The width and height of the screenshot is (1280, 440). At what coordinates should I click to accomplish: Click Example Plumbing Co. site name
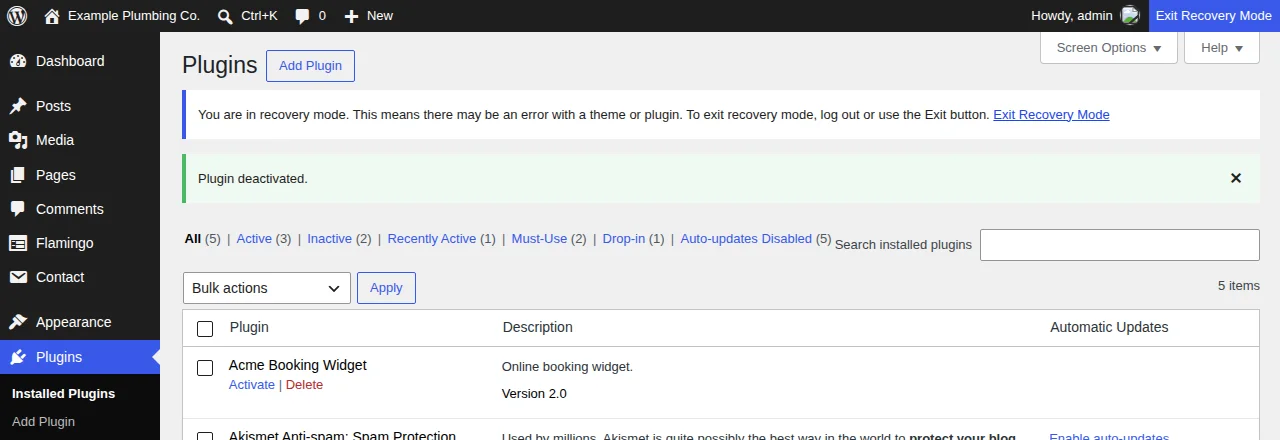135,16
